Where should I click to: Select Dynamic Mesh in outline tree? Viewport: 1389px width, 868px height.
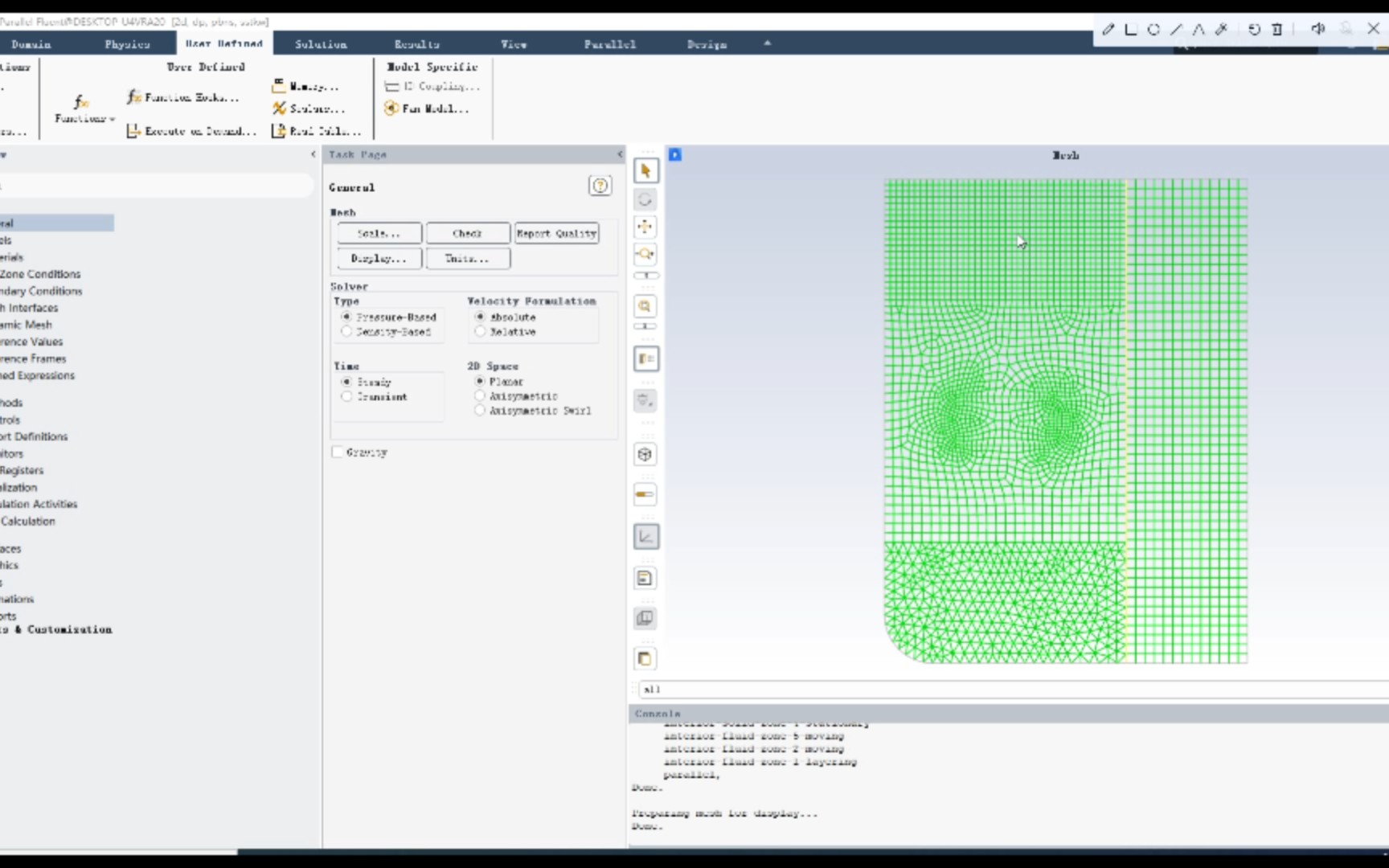tap(26, 325)
